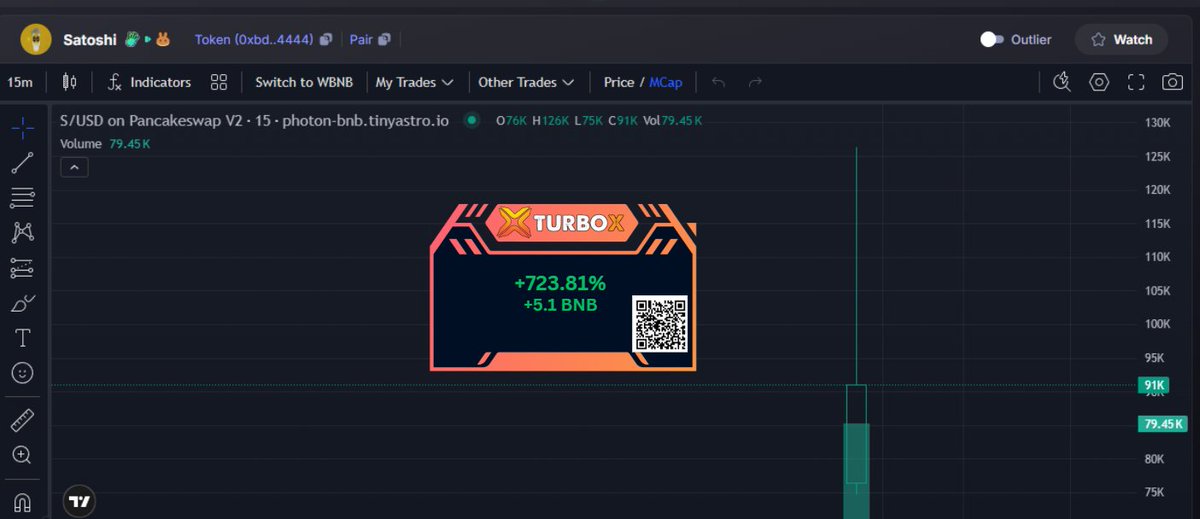Open the Pair link
Viewport: 1200px width, 519px height.
tap(360, 40)
